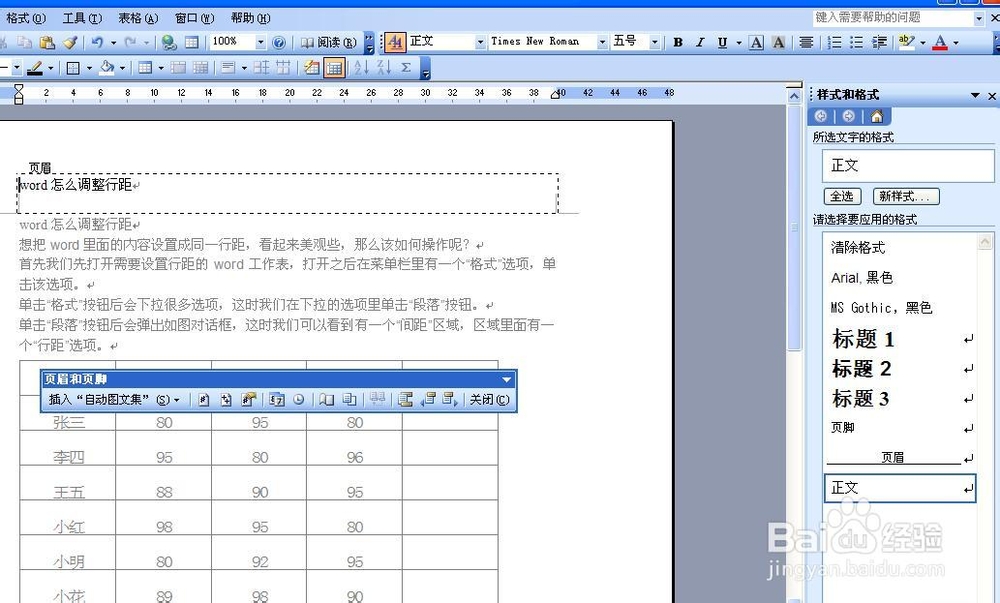Toggle italic formatting
This screenshot has height=603, width=1000.
[x=698, y=42]
